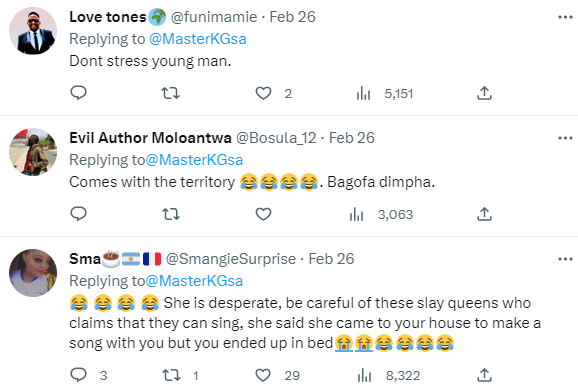The width and height of the screenshot is (578, 390).
Task: Open analytics showing 3,063 views
Action: click(x=381, y=215)
